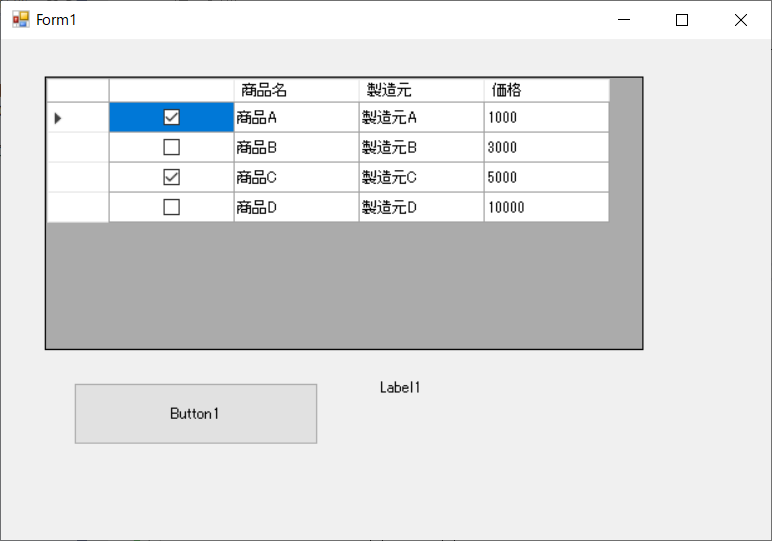
Task: Select the 製造元B cell
Action: (421, 147)
